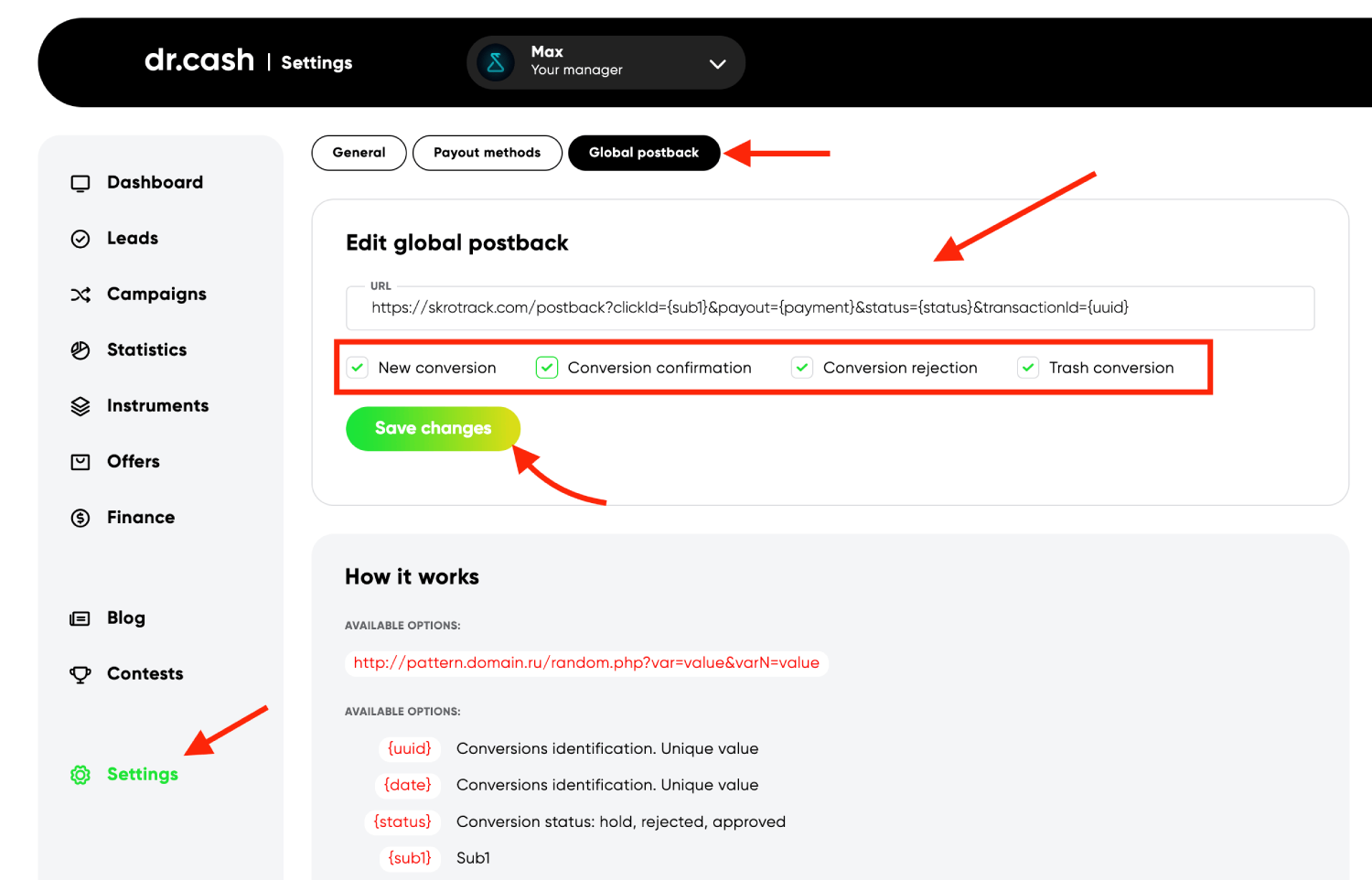Click the Contests trophy icon

coord(80,674)
